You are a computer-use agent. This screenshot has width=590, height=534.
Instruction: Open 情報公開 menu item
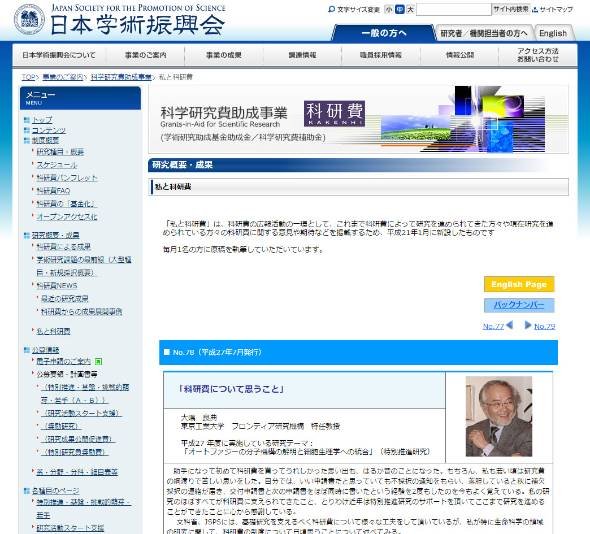pyautogui.click(x=459, y=55)
